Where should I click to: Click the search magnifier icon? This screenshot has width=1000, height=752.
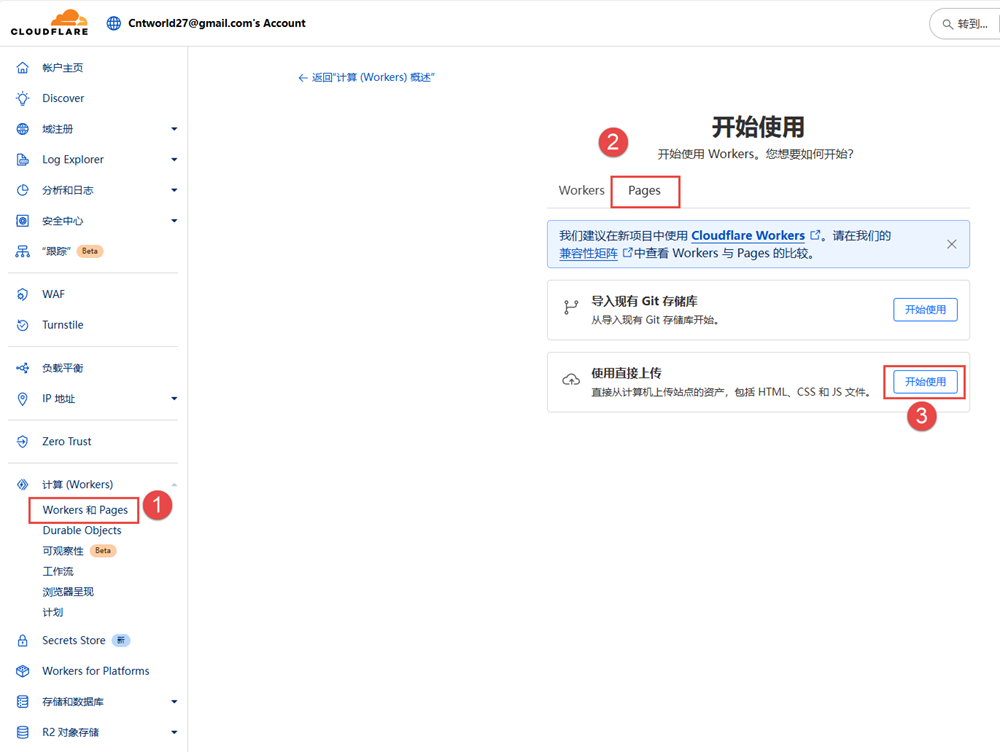[x=948, y=24]
